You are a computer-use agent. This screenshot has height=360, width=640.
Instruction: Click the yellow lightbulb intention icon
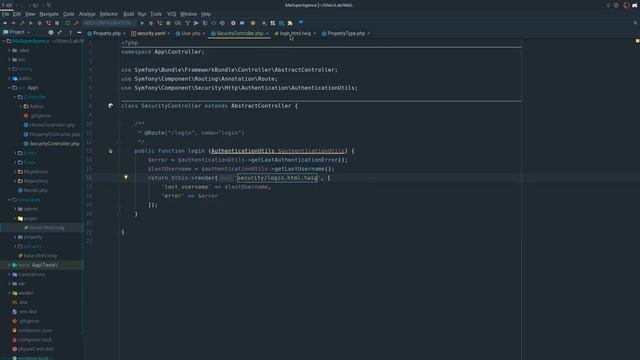point(126,178)
